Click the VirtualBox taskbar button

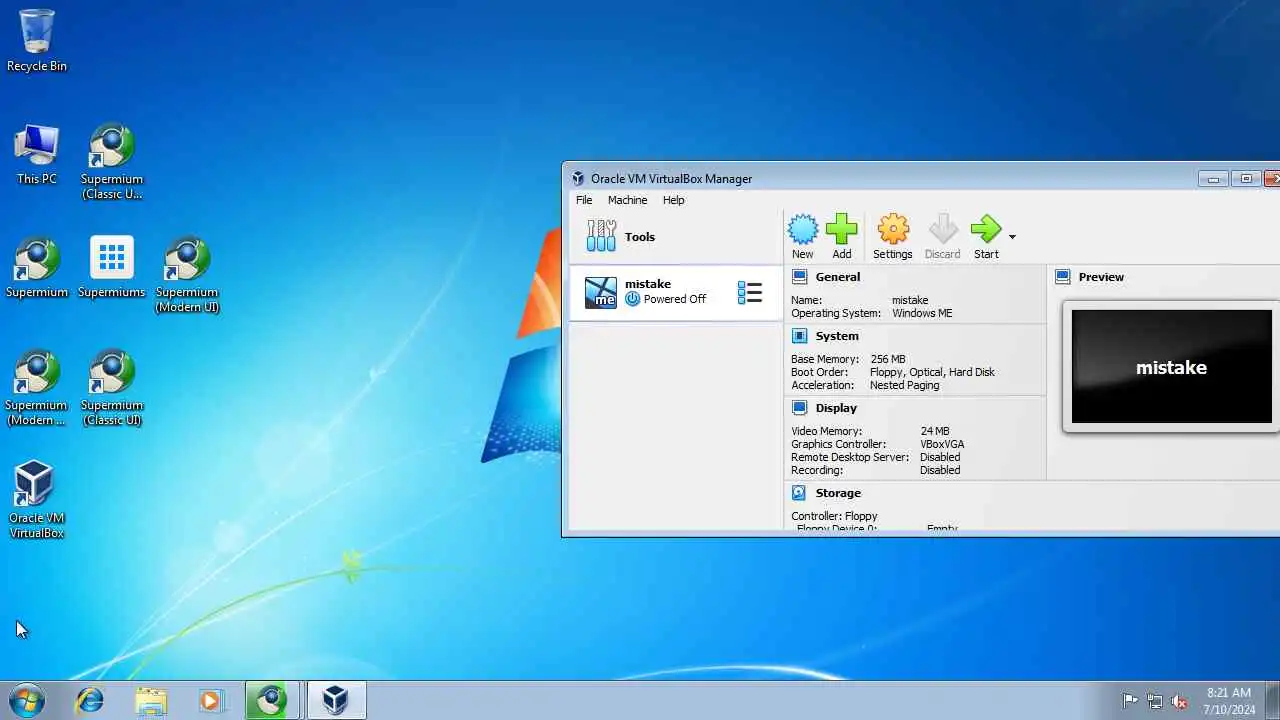[336, 701]
